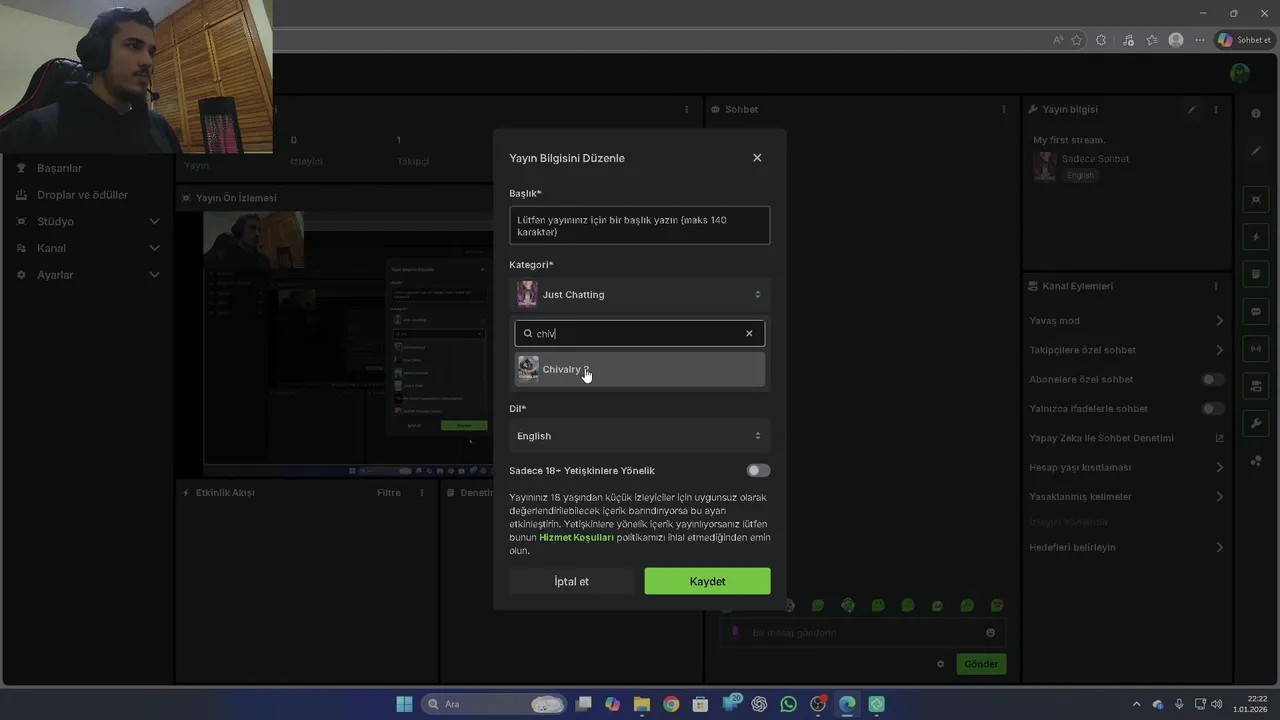Open Yasaklanmış kelimeler settings
This screenshot has width=1280, height=720.
[x=1126, y=497]
